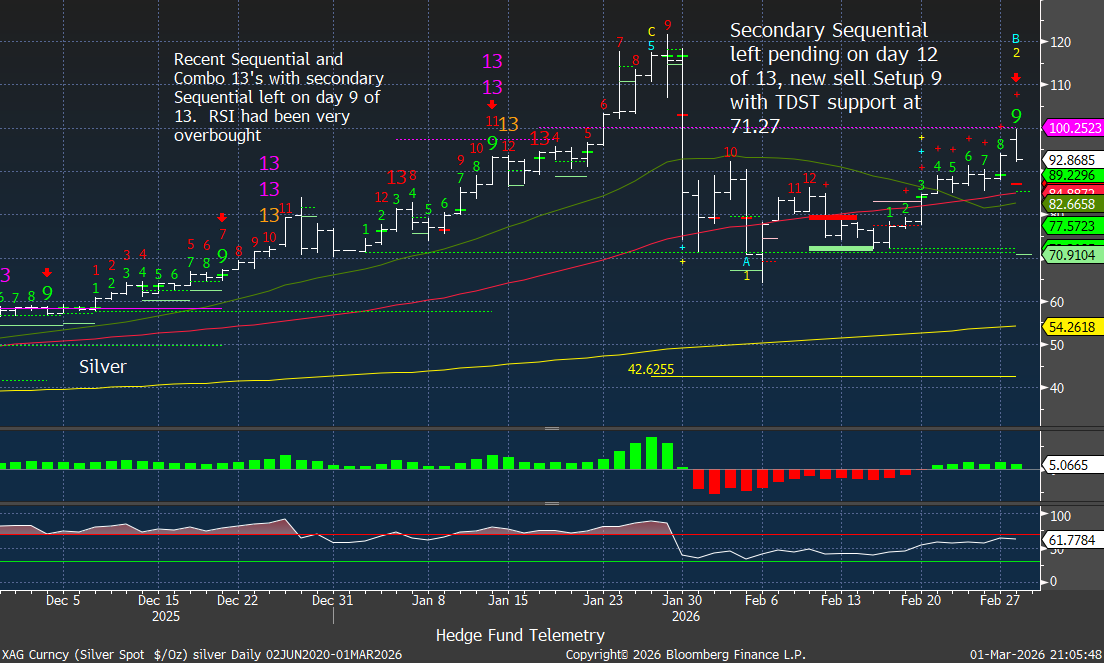Click the red down arrow near Dec 22
Screen dimensions: 1104x663
[222, 218]
